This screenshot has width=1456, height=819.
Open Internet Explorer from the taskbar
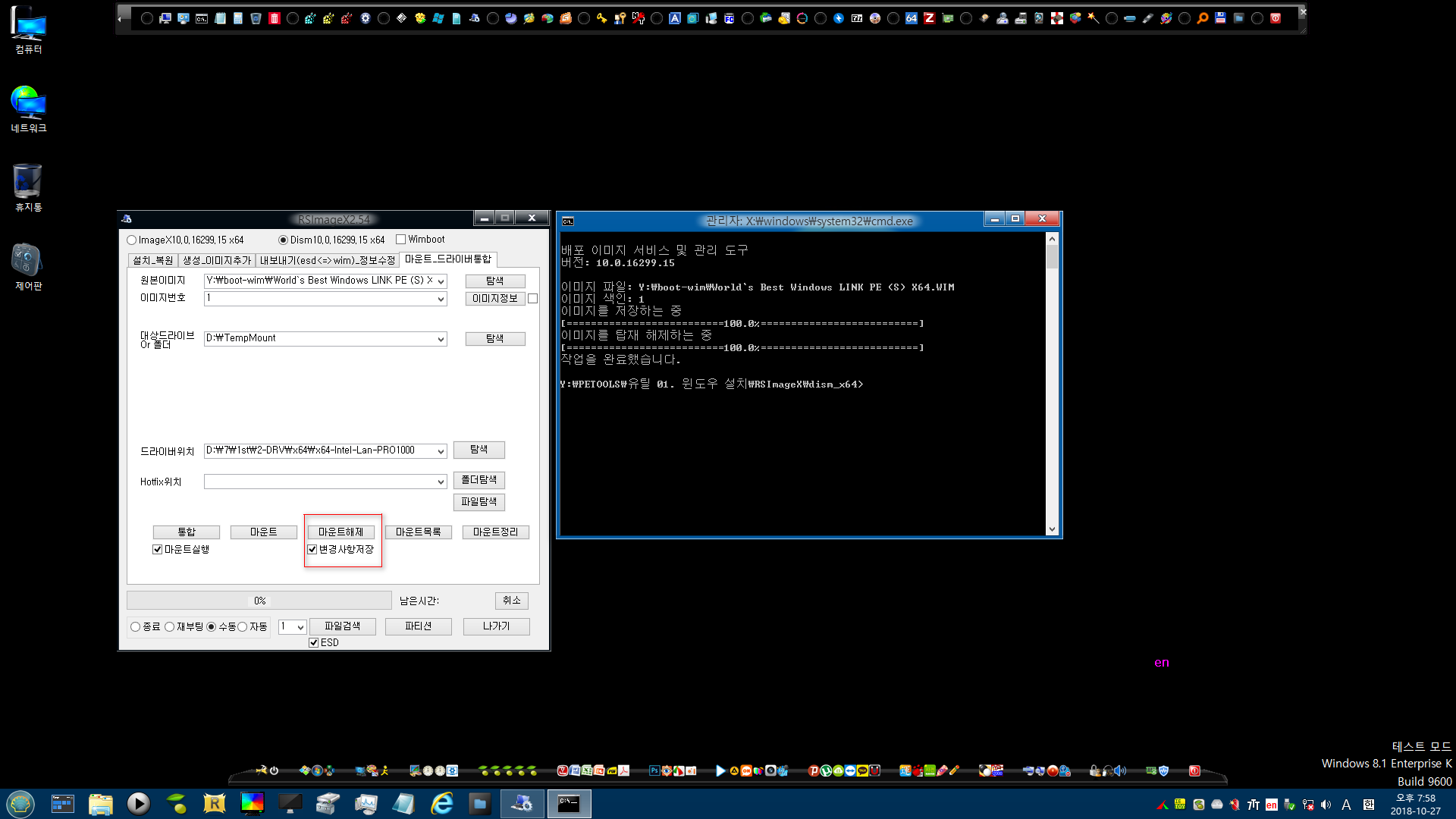click(x=441, y=803)
